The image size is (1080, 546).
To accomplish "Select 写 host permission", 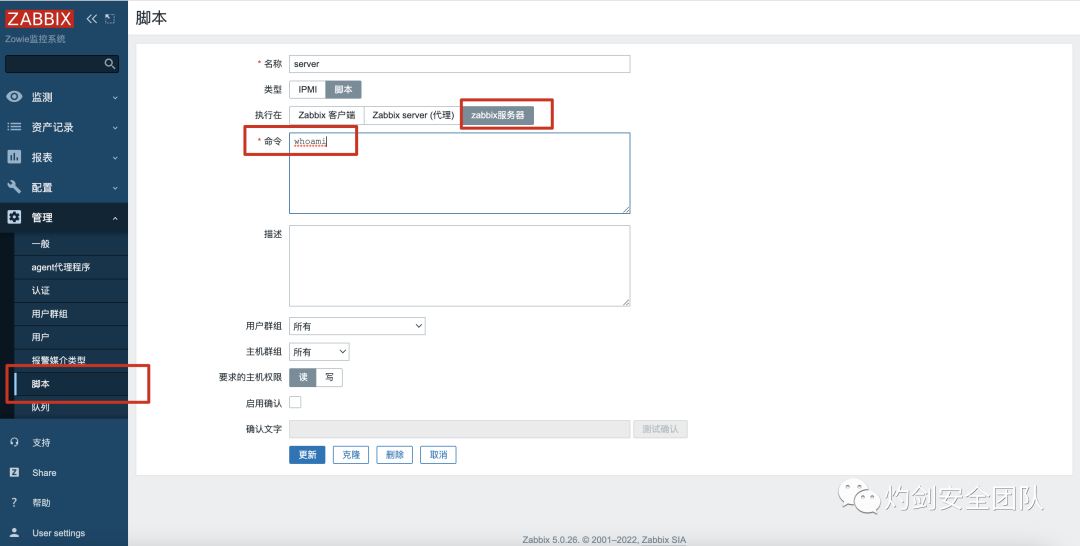I will 329,377.
